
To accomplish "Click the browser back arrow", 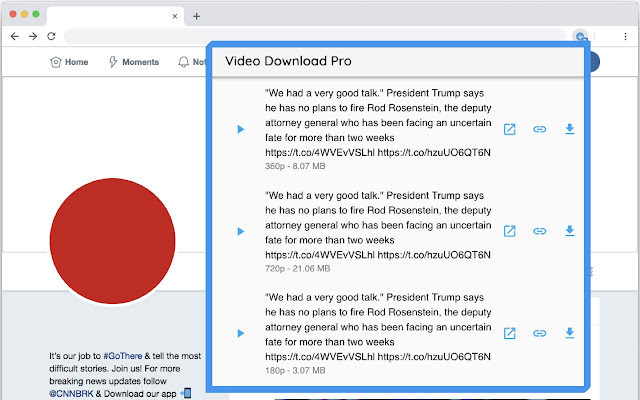I will coord(15,36).
